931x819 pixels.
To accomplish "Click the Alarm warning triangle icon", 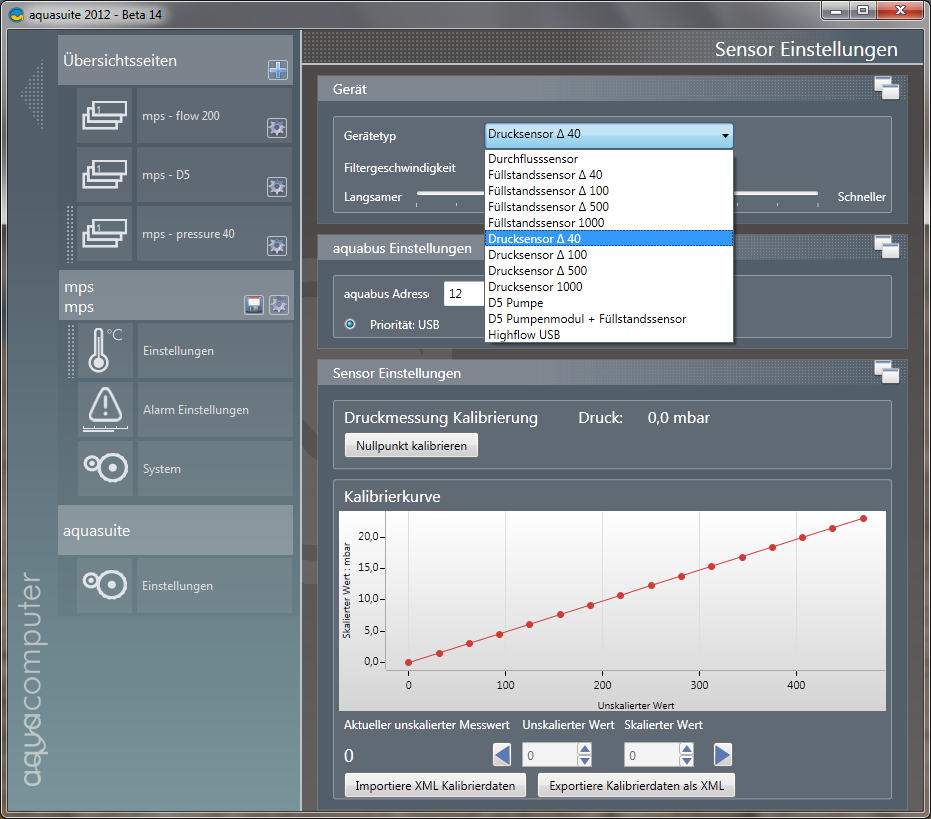I will [105, 409].
